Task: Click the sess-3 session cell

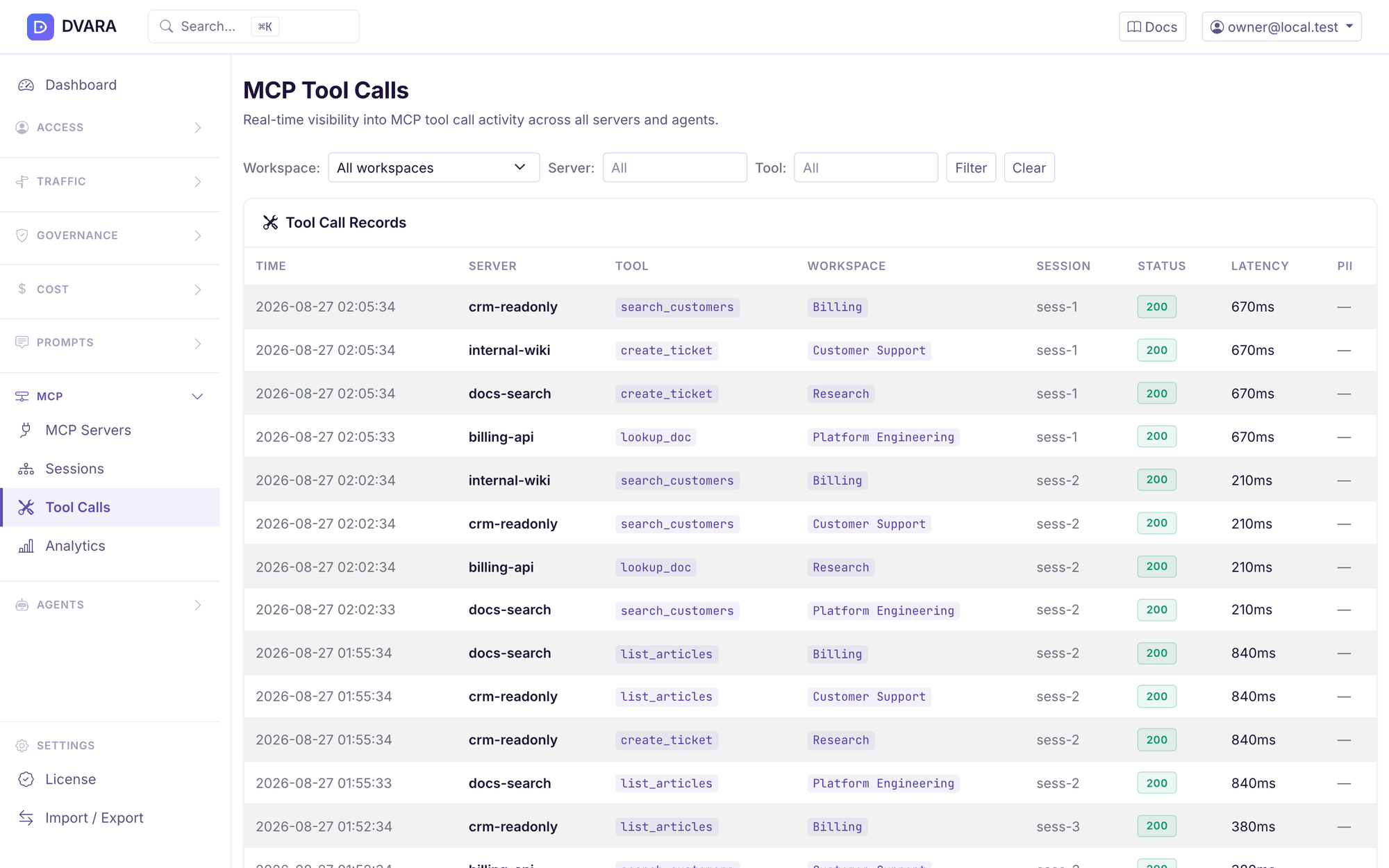Action: click(1058, 826)
